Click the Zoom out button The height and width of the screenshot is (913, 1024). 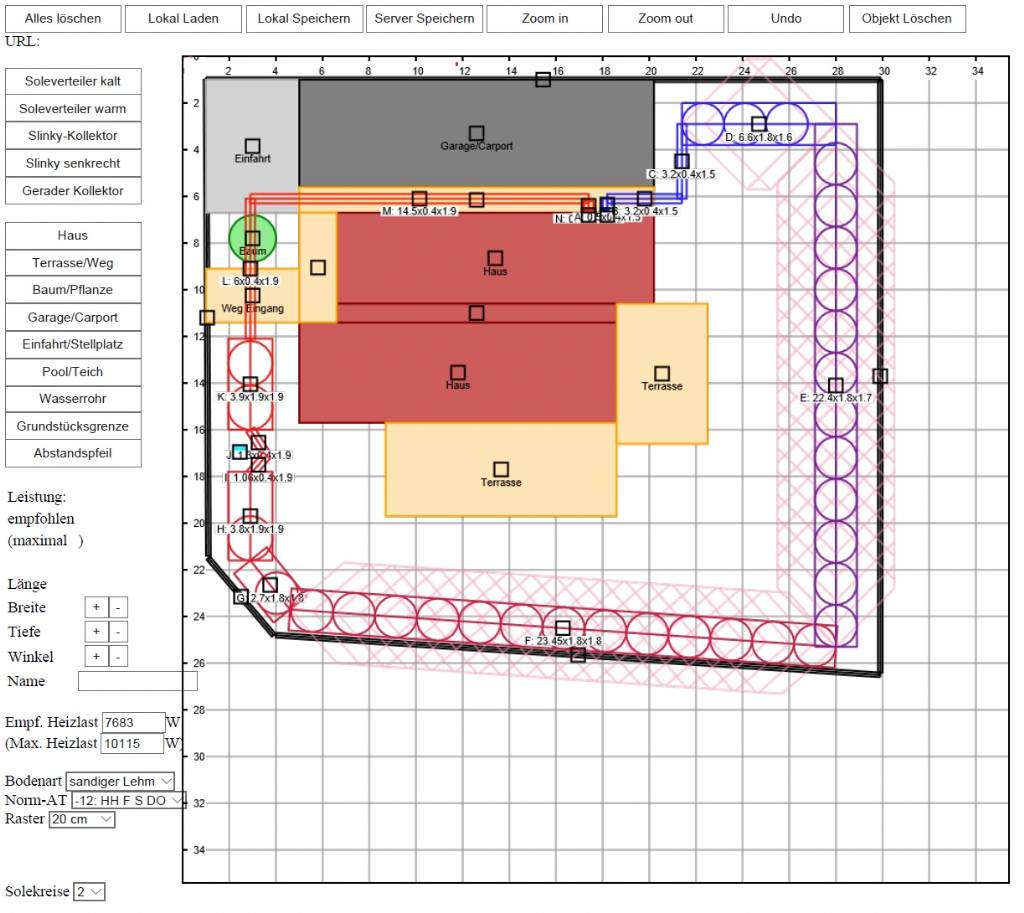[665, 19]
